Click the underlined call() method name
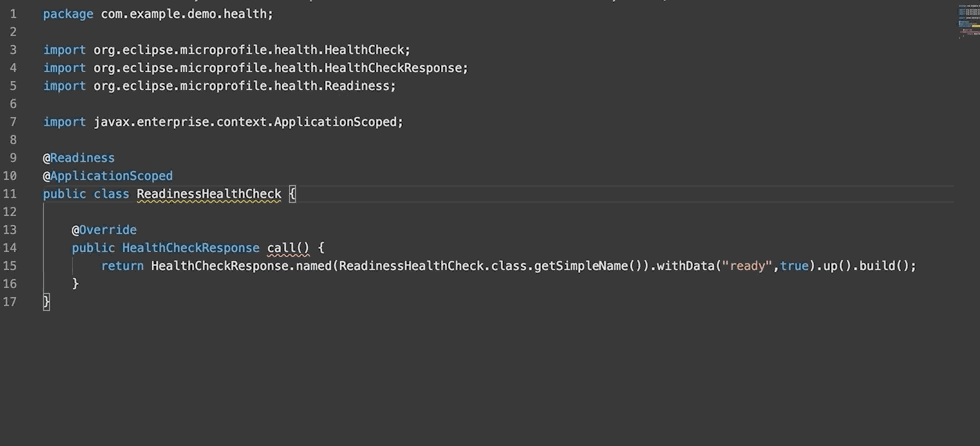The width and height of the screenshot is (980, 446). (x=289, y=248)
